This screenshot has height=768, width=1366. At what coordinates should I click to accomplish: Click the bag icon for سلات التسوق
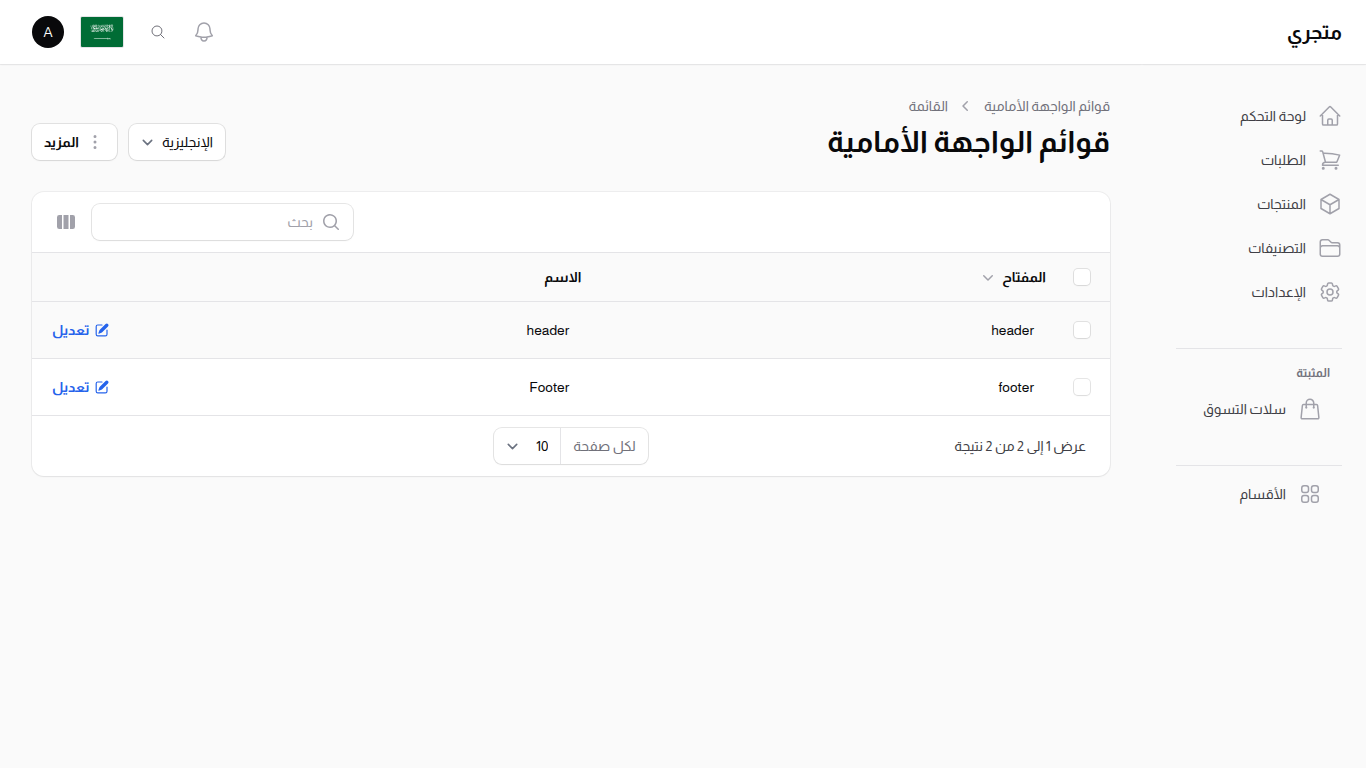[x=1311, y=409]
